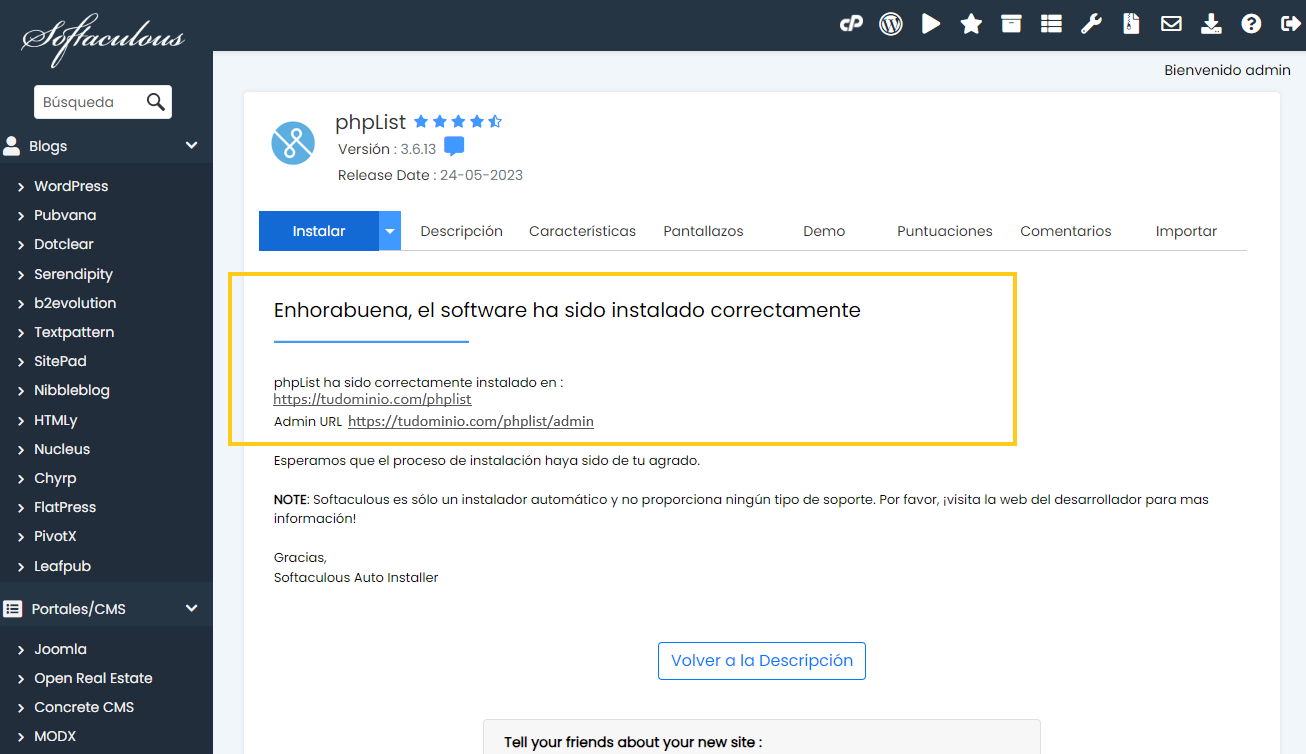Open email settings envelope icon

(x=1171, y=24)
